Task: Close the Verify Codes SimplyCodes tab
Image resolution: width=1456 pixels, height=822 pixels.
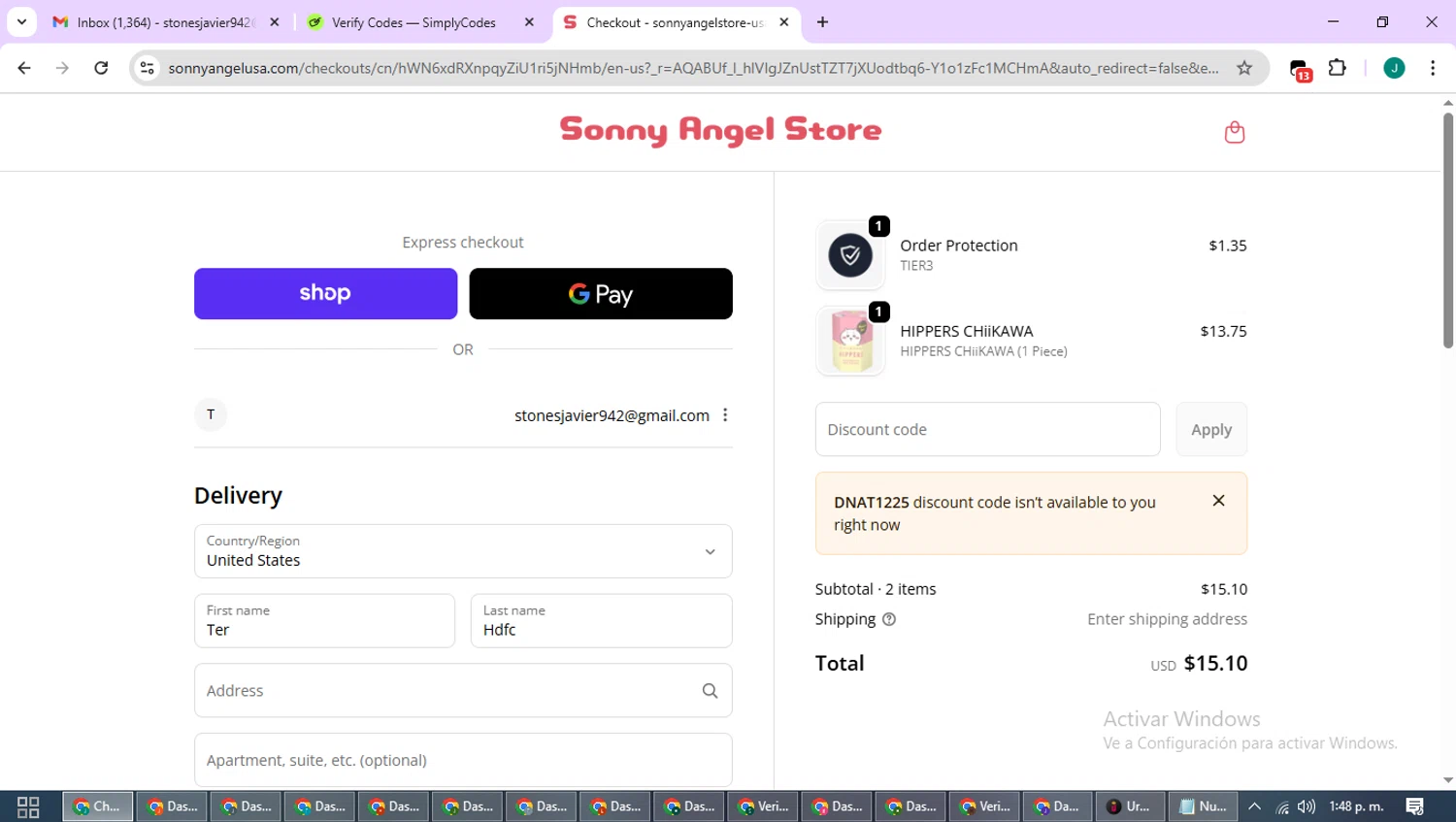Action: click(529, 21)
